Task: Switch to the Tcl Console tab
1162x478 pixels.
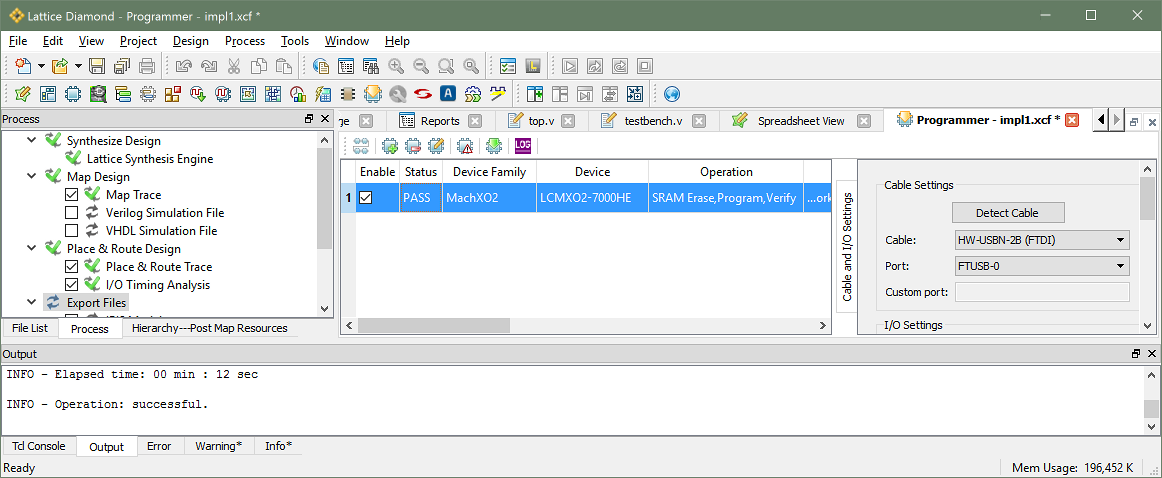Action: tap(39, 446)
